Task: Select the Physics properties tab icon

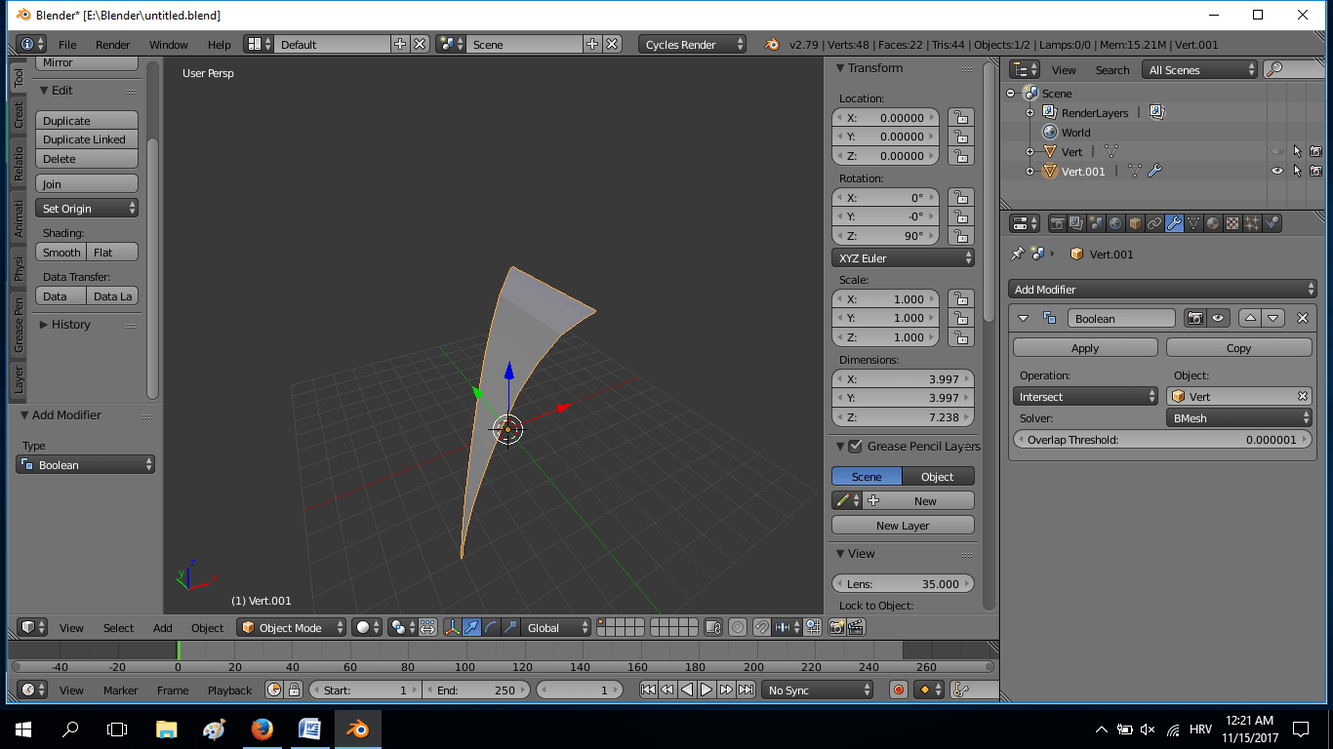Action: coord(1272,224)
